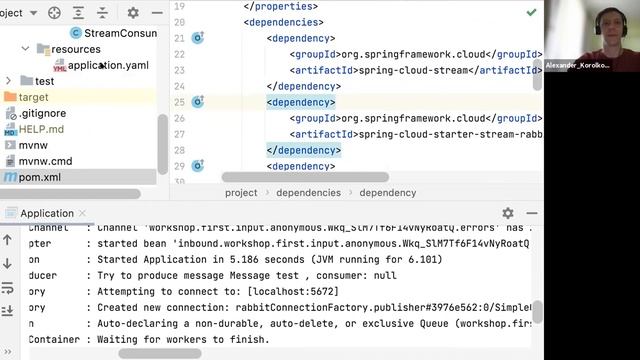This screenshot has width=640, height=360.
Task: Click Collapse All icon in Project toolbar
Action: tap(102, 13)
